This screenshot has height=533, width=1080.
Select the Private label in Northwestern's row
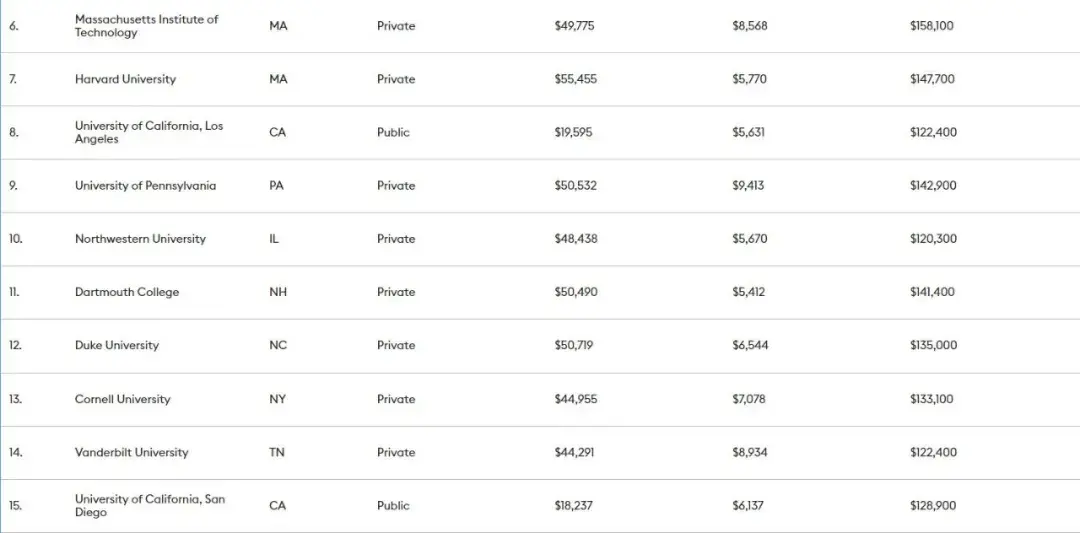pos(396,239)
